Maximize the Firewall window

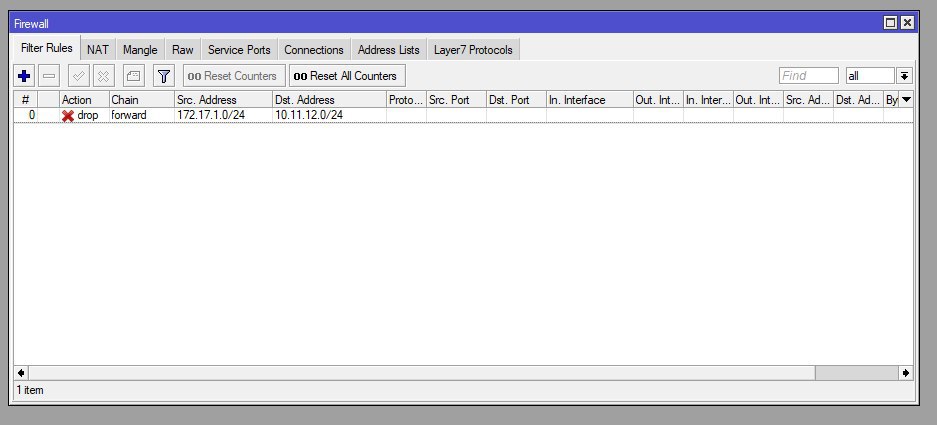coord(890,23)
